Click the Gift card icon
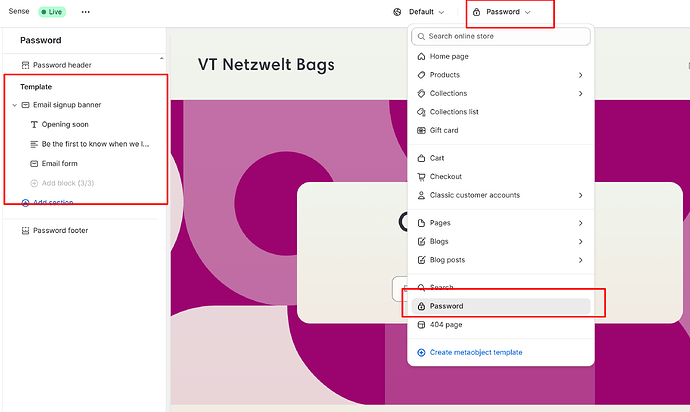Viewport: 690px width, 412px height. (x=421, y=131)
